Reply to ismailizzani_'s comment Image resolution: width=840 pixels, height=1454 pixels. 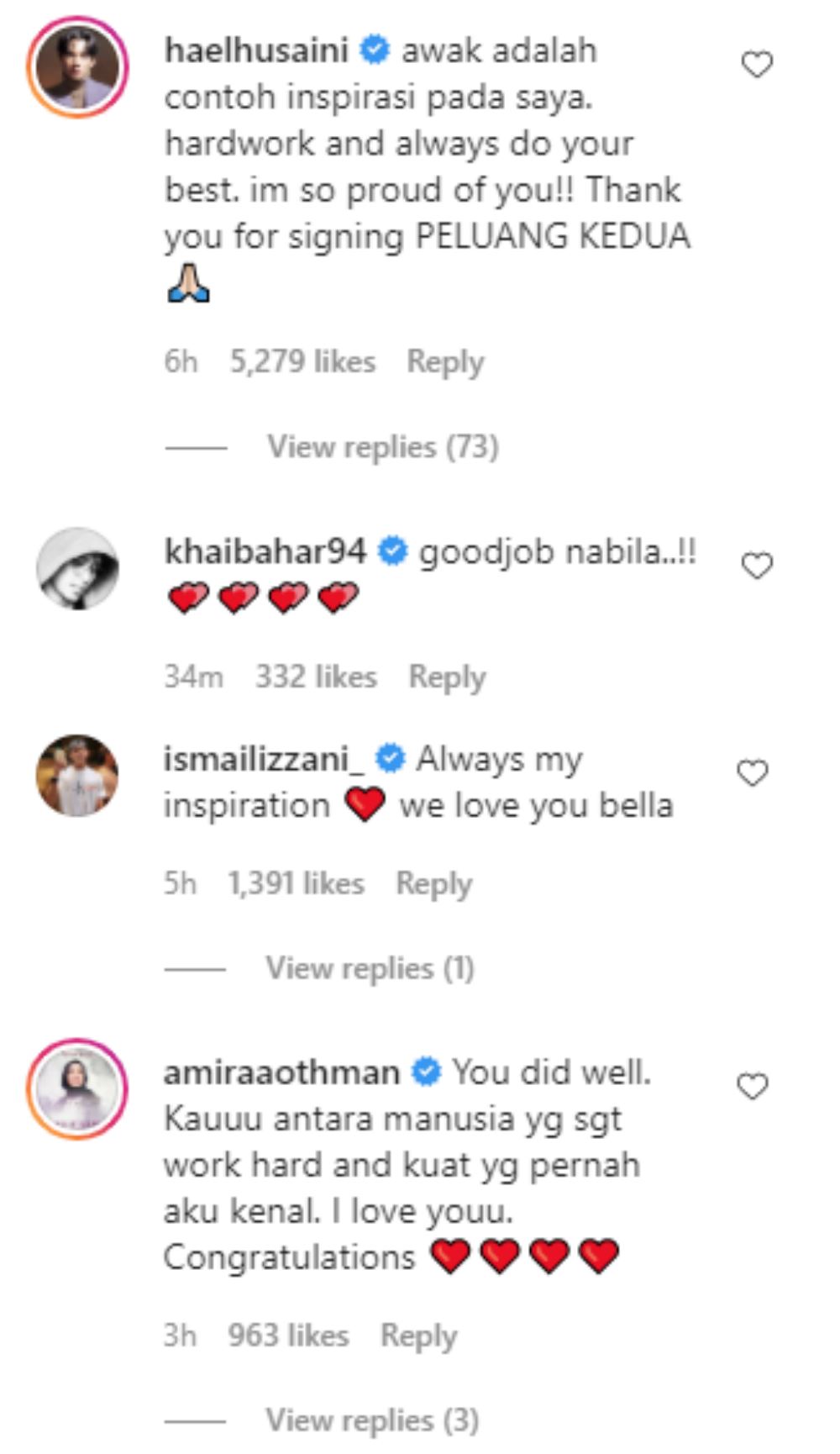pyautogui.click(x=433, y=884)
